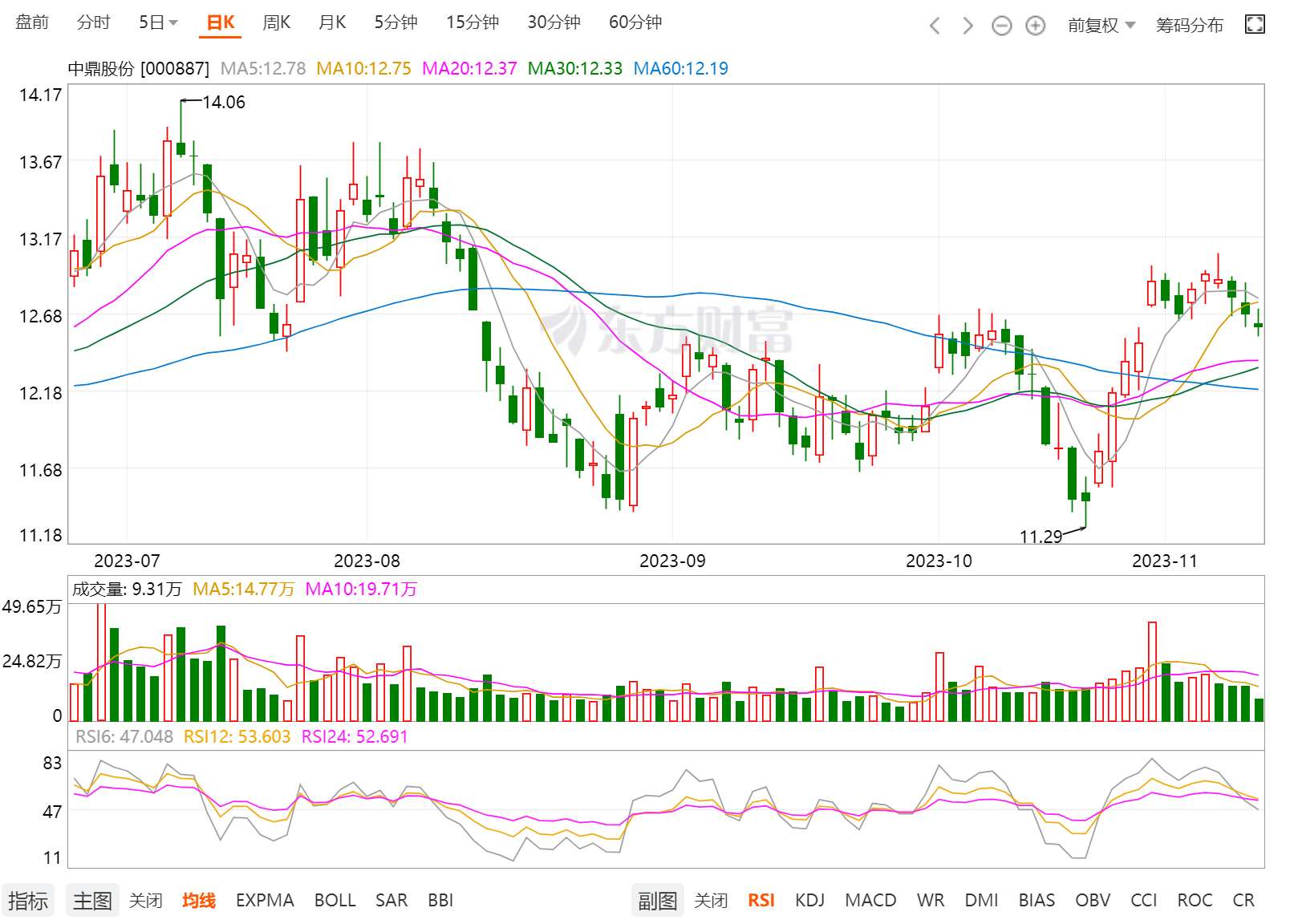Viewport: 1298px width, 924px height.
Task: Open 筹码分布 chip distribution panel
Action: tap(1190, 26)
